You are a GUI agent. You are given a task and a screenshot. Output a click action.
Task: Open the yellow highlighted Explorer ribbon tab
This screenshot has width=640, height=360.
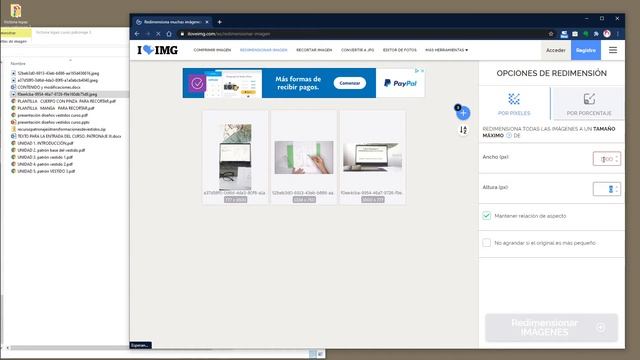point(16,33)
